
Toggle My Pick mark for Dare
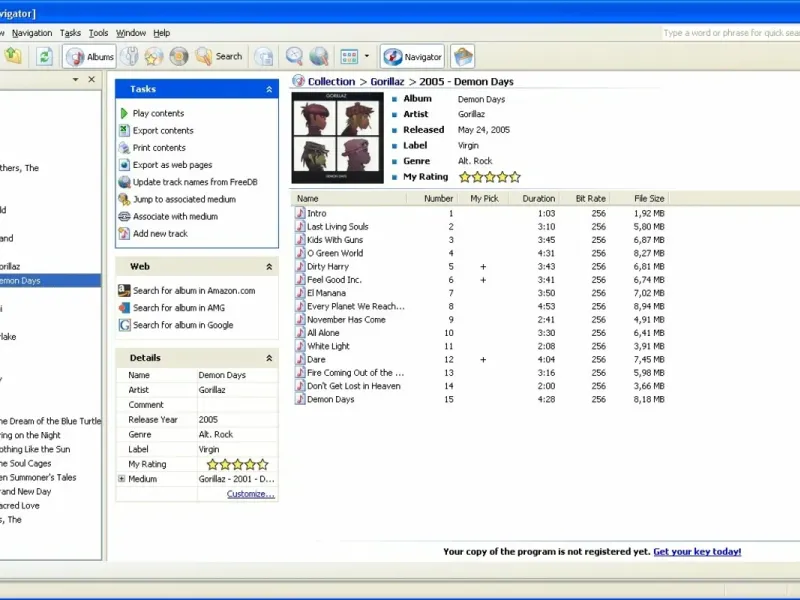(483, 360)
